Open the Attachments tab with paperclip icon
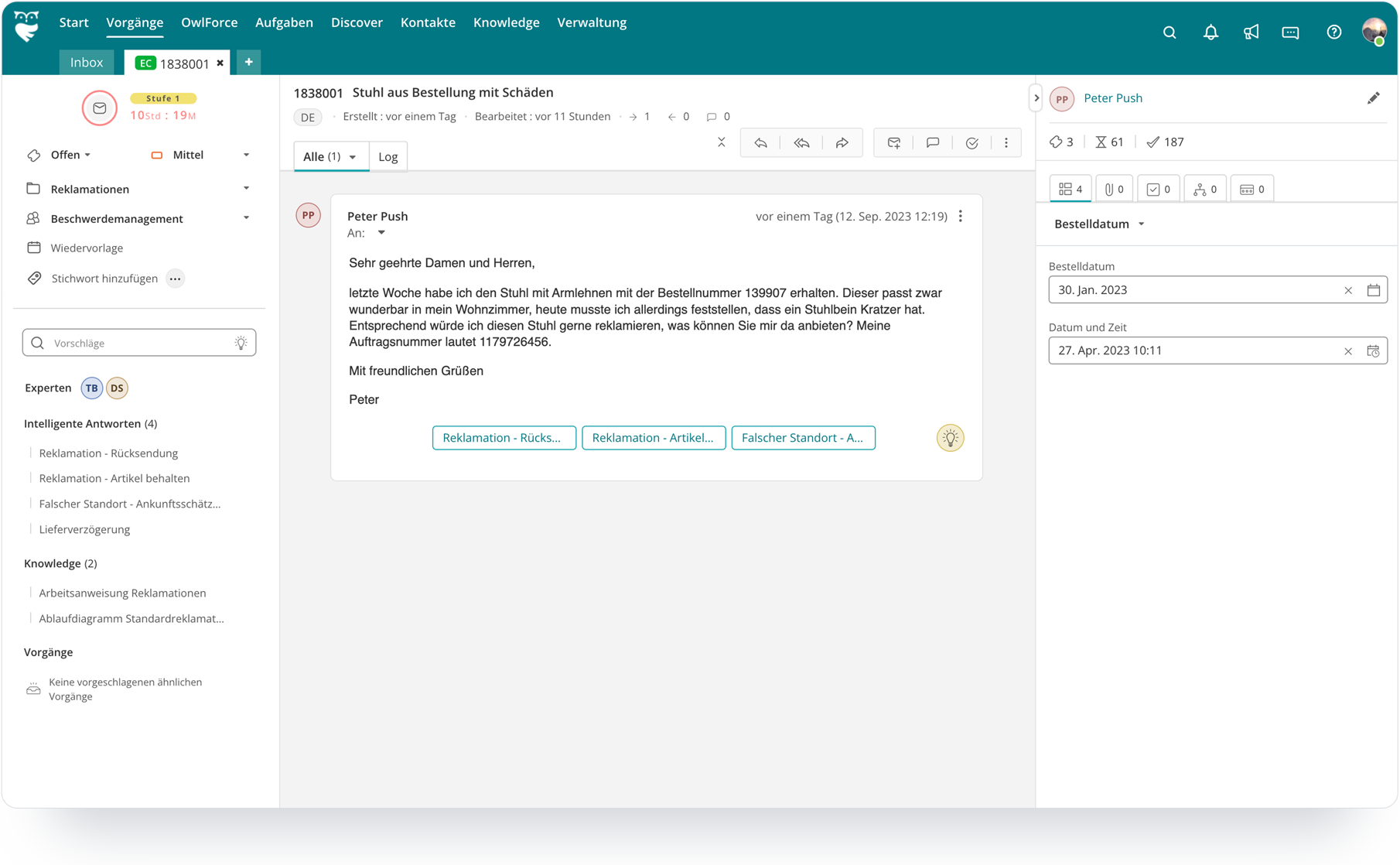 [x=1114, y=188]
